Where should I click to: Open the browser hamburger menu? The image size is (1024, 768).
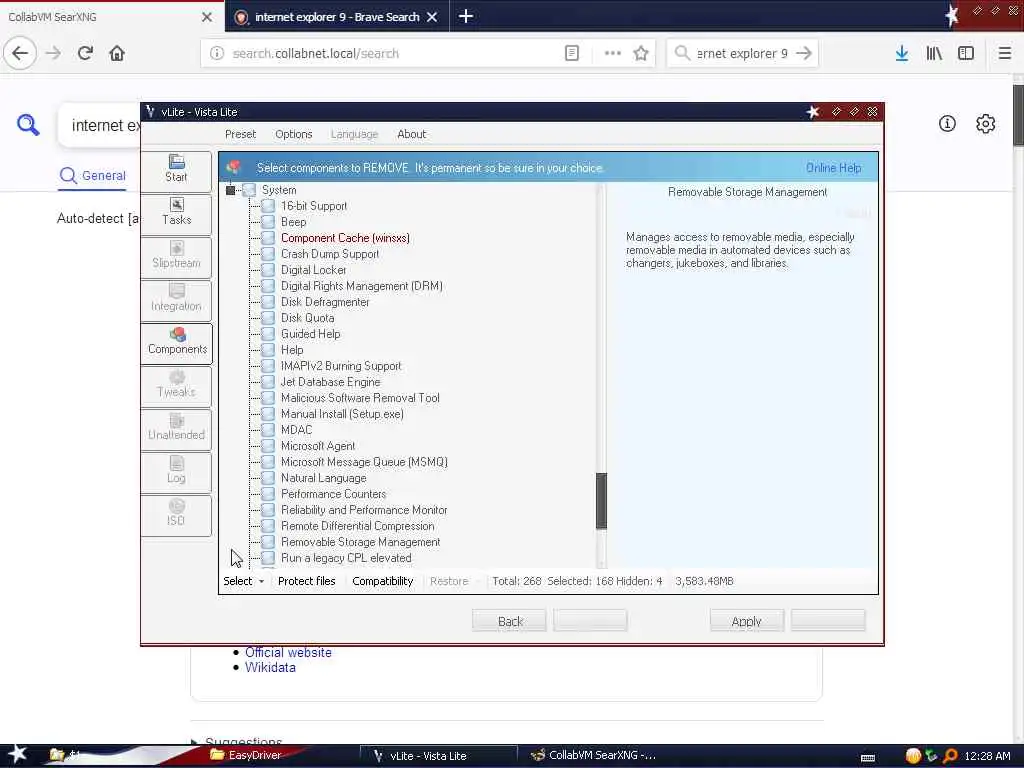coord(1004,54)
